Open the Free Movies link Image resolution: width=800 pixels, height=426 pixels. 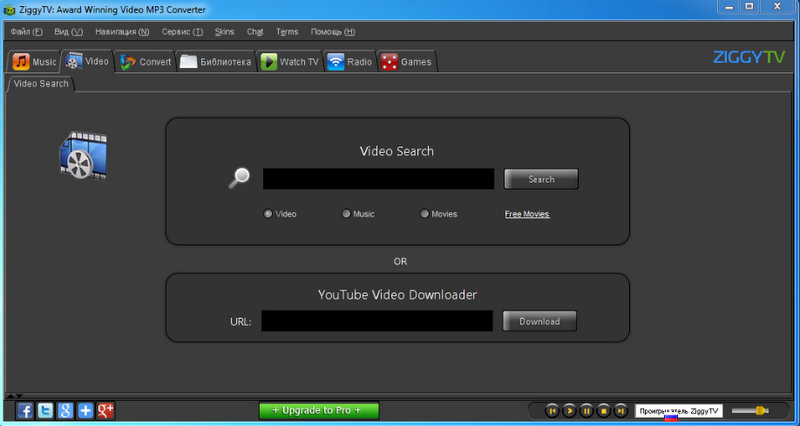pyautogui.click(x=527, y=214)
